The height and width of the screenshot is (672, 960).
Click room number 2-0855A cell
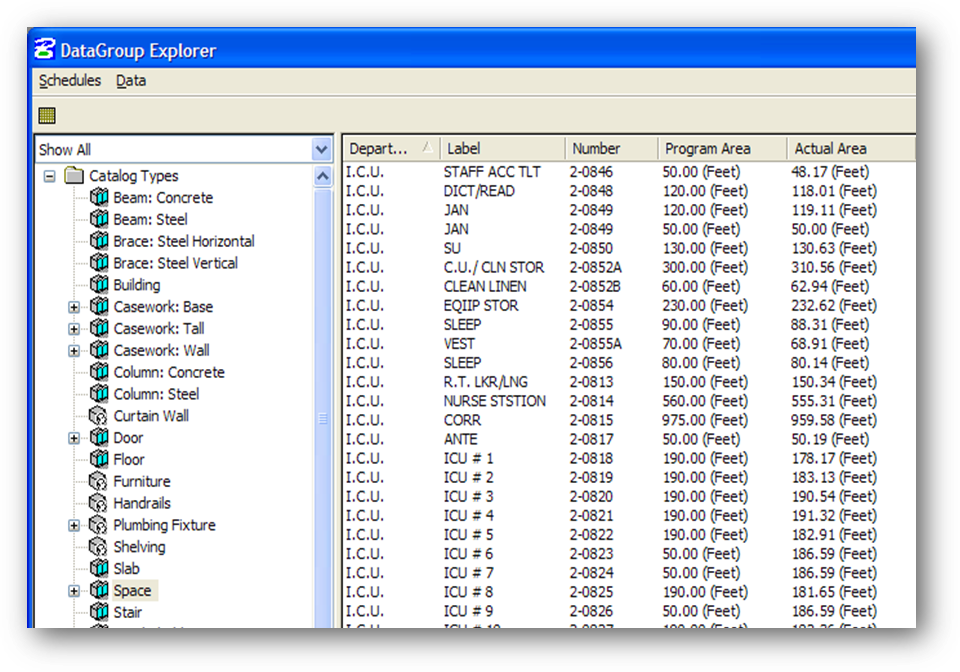pyautogui.click(x=595, y=344)
